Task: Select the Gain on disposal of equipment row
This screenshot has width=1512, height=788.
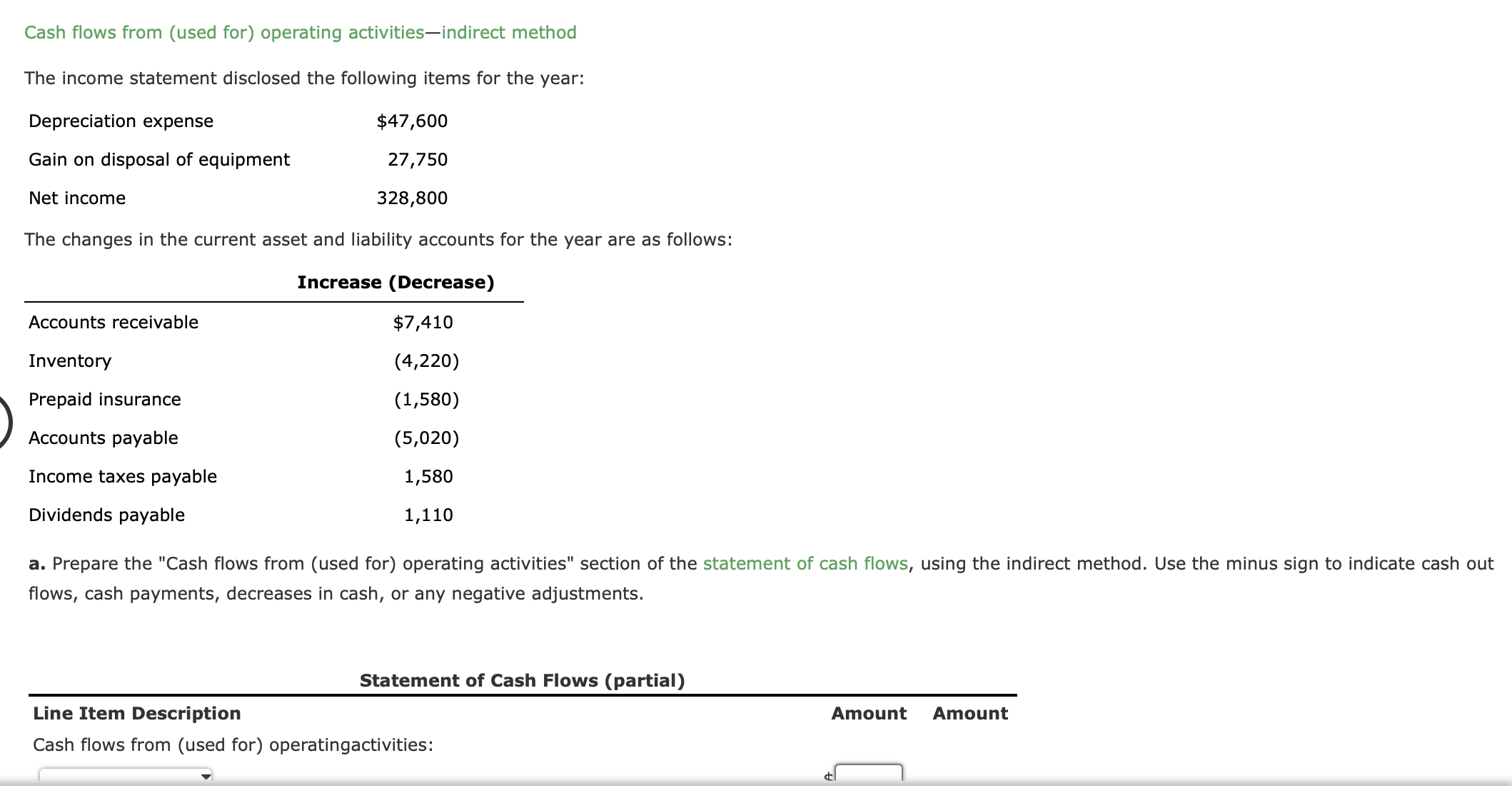Action: [x=158, y=159]
